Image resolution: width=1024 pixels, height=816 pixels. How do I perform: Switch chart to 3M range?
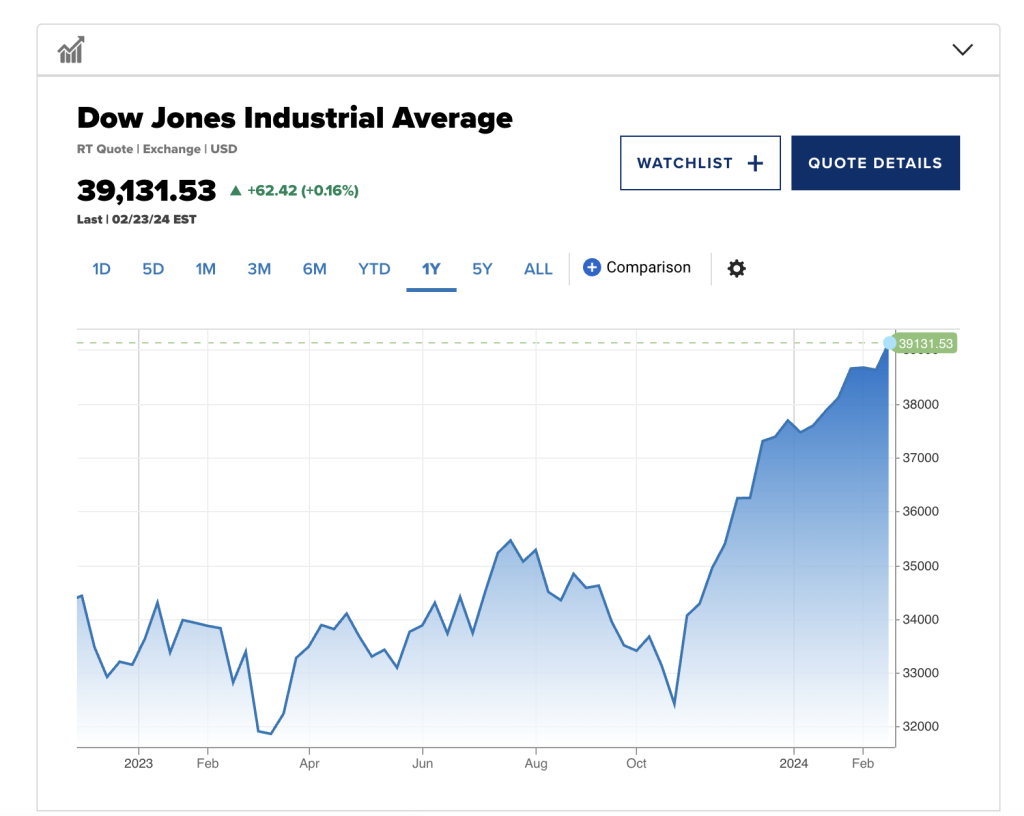(x=259, y=269)
